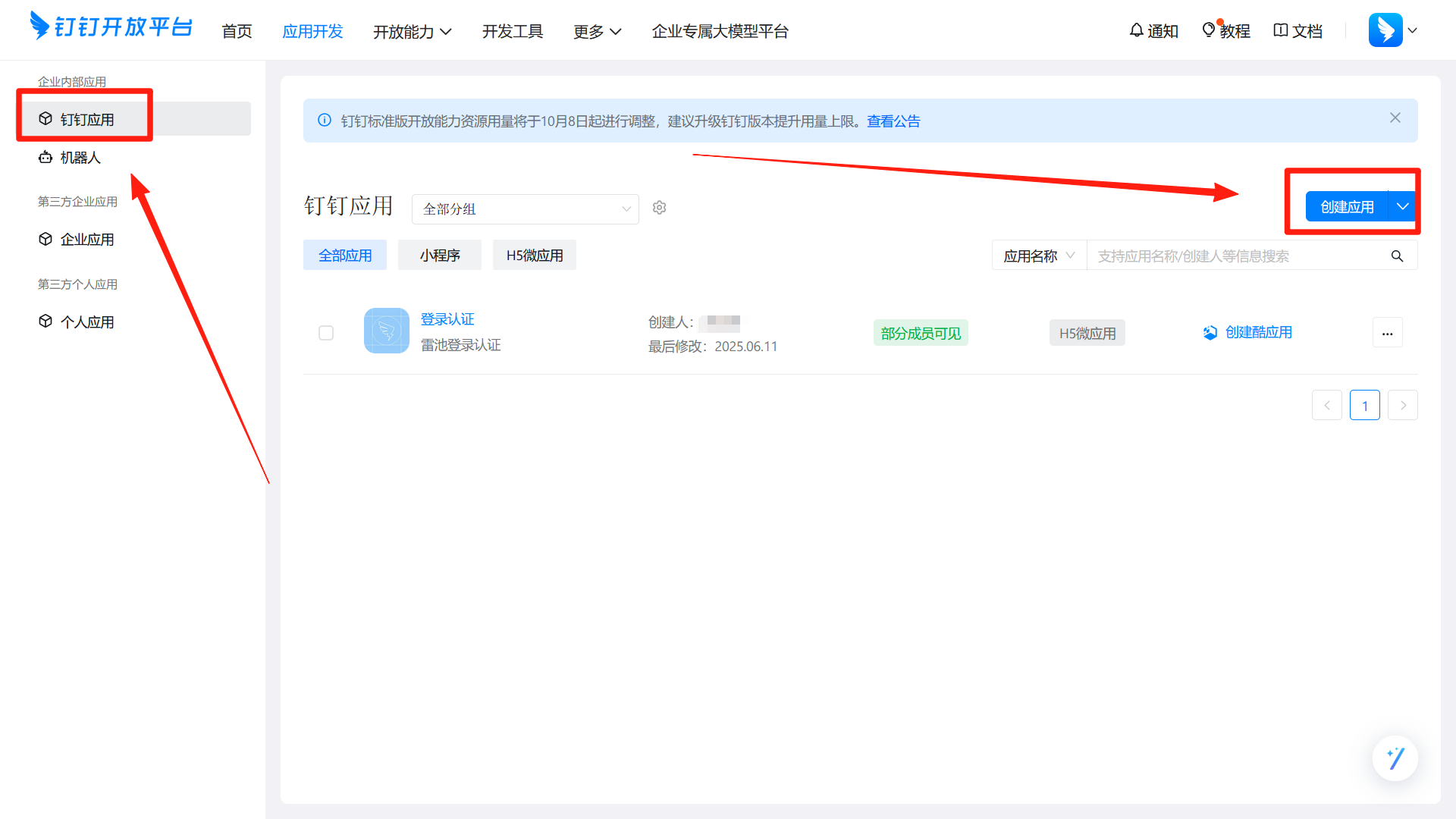Dismiss the notice banner
1456x819 pixels.
(1395, 118)
